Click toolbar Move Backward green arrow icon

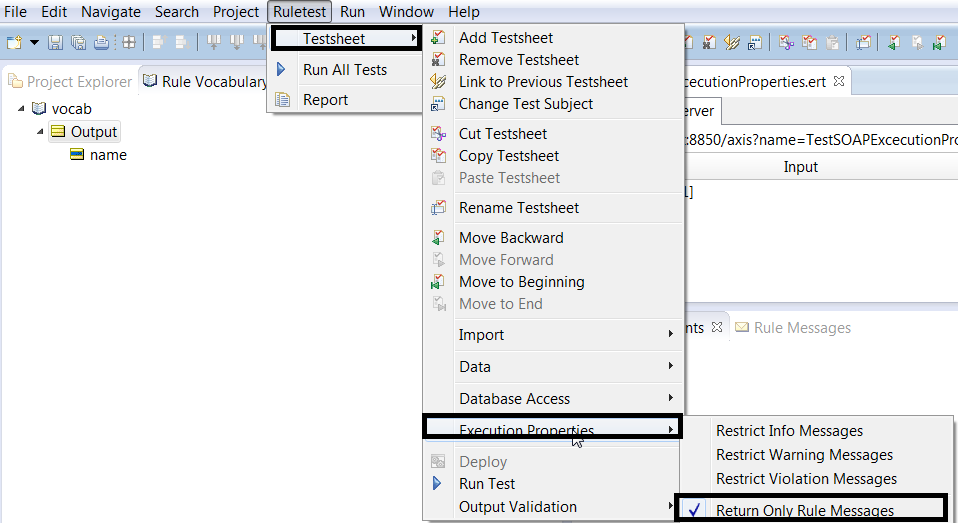tap(894, 42)
